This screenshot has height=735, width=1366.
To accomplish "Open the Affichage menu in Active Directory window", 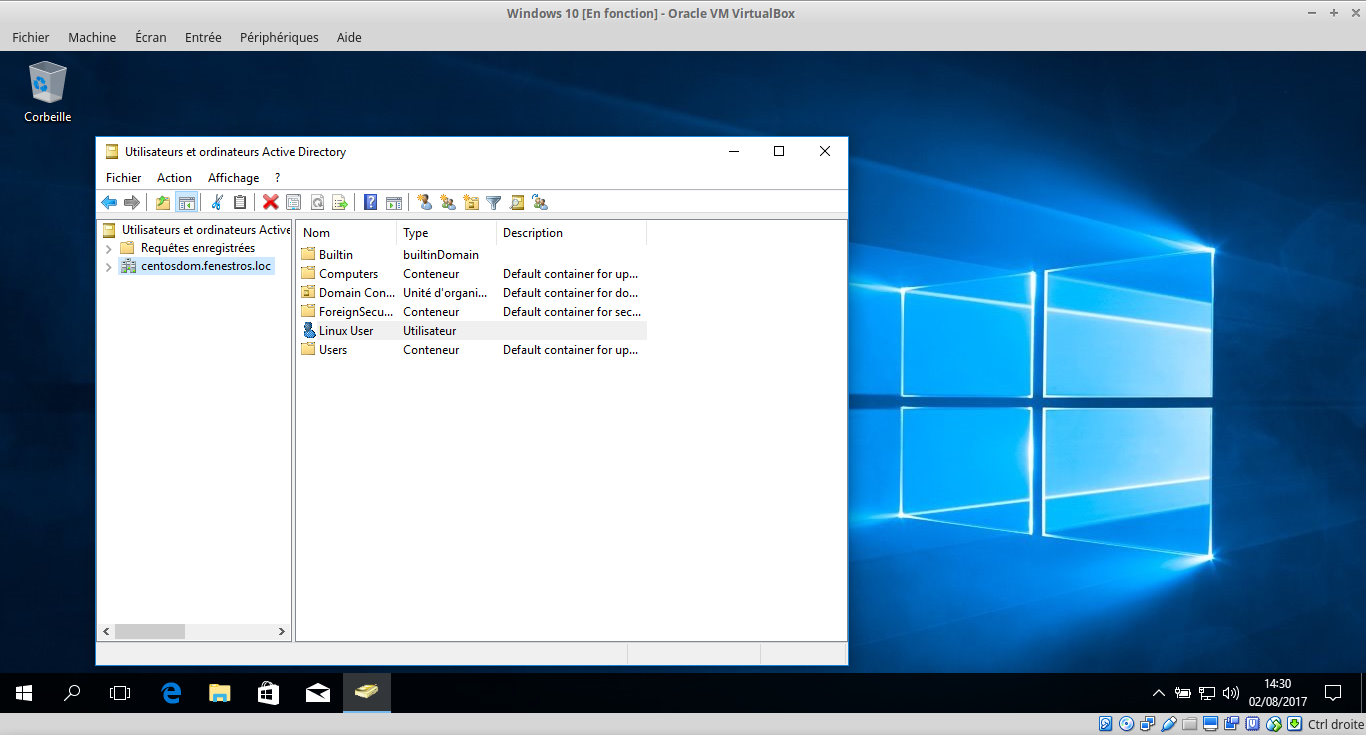I will (x=233, y=177).
